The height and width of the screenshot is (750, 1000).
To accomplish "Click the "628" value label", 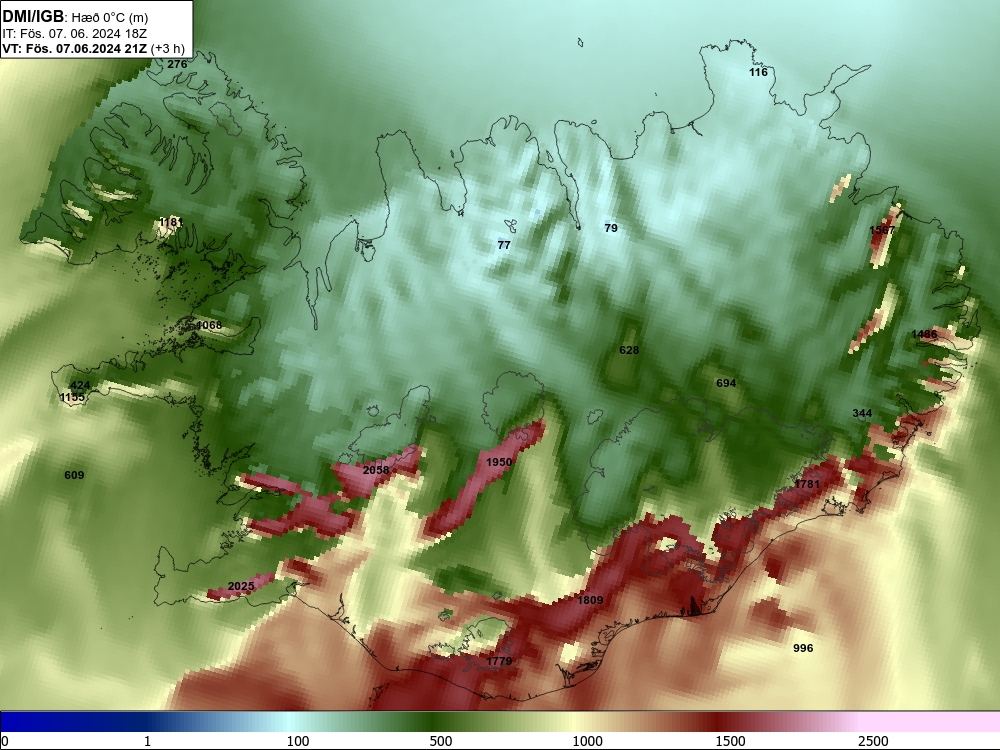I will click(x=629, y=350).
